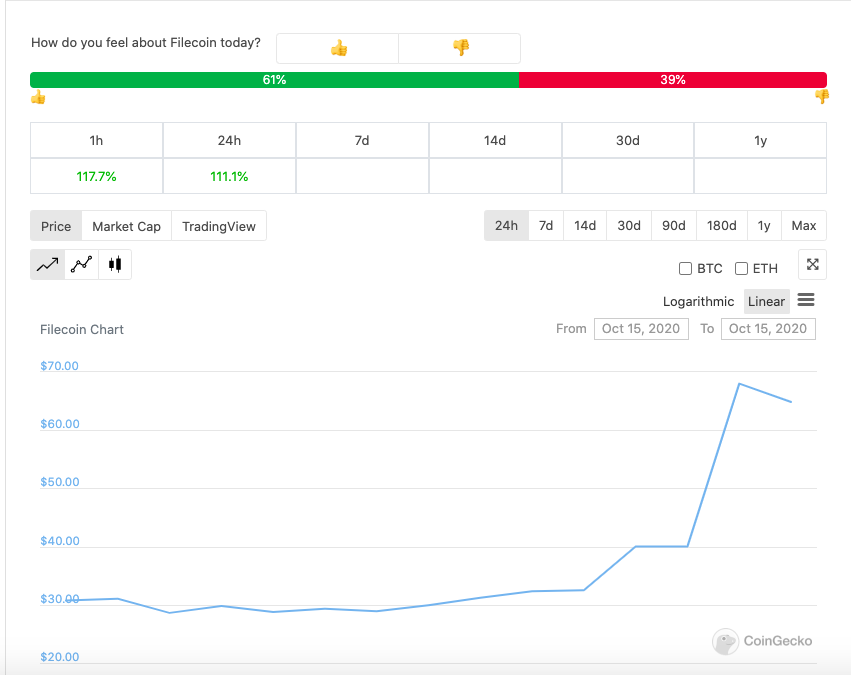Open the Market Cap tab

point(126,226)
